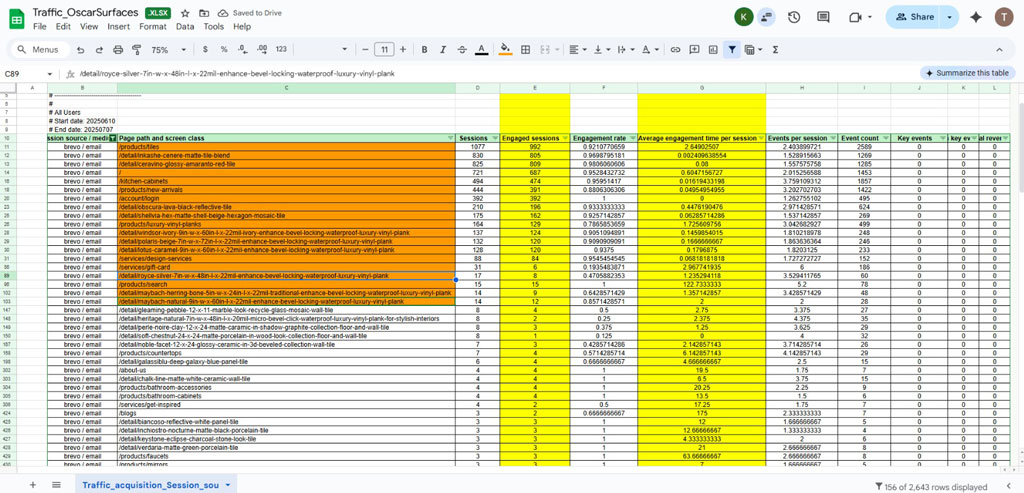Open the Data menu
The image size is (1024, 493).
185,27
